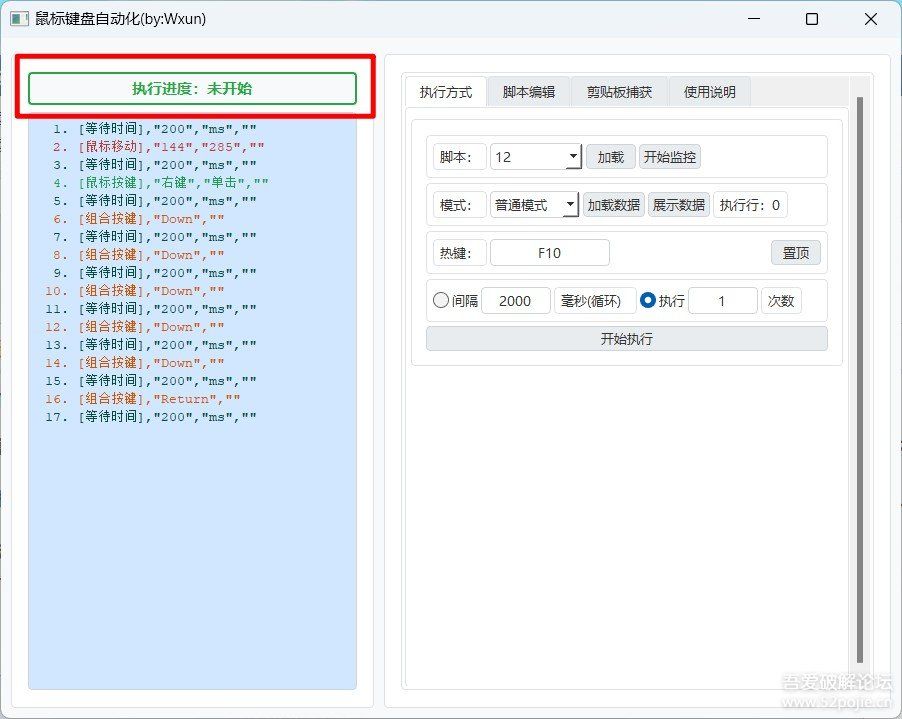Switch to the 脚本编辑 tab

(x=529, y=92)
